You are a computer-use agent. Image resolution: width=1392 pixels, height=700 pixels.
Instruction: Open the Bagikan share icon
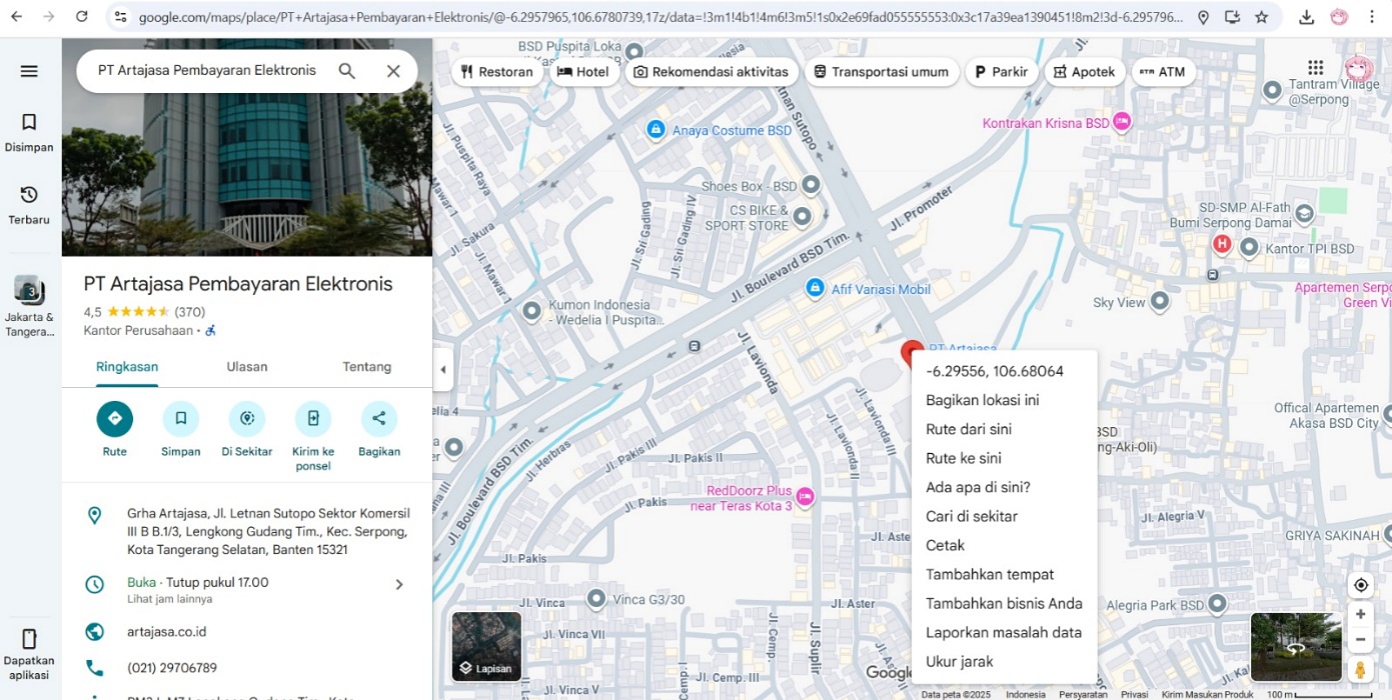379,418
